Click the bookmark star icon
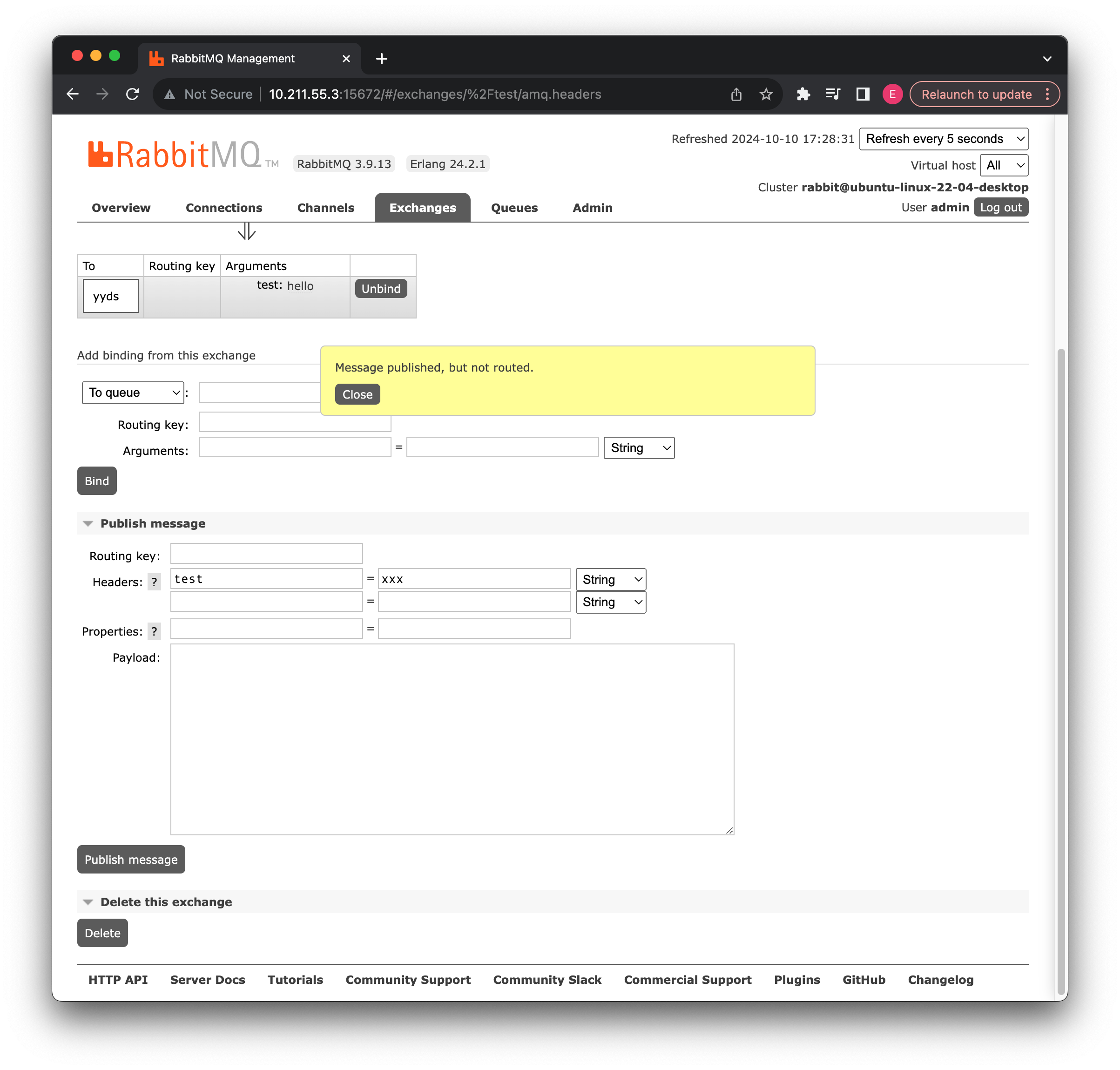The height and width of the screenshot is (1070, 1120). [766, 94]
